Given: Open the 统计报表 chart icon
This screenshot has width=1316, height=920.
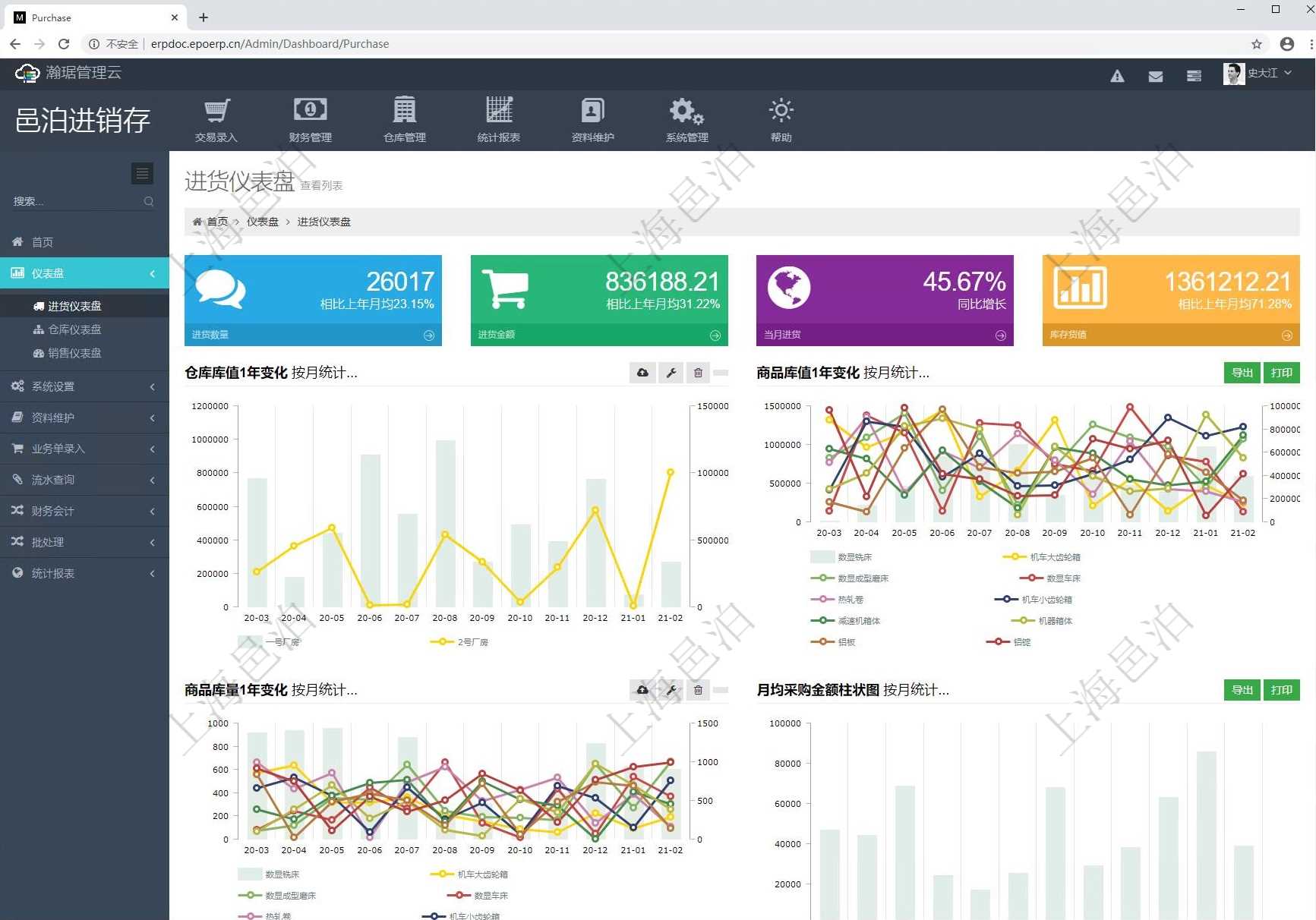Looking at the screenshot, I should pyautogui.click(x=498, y=112).
